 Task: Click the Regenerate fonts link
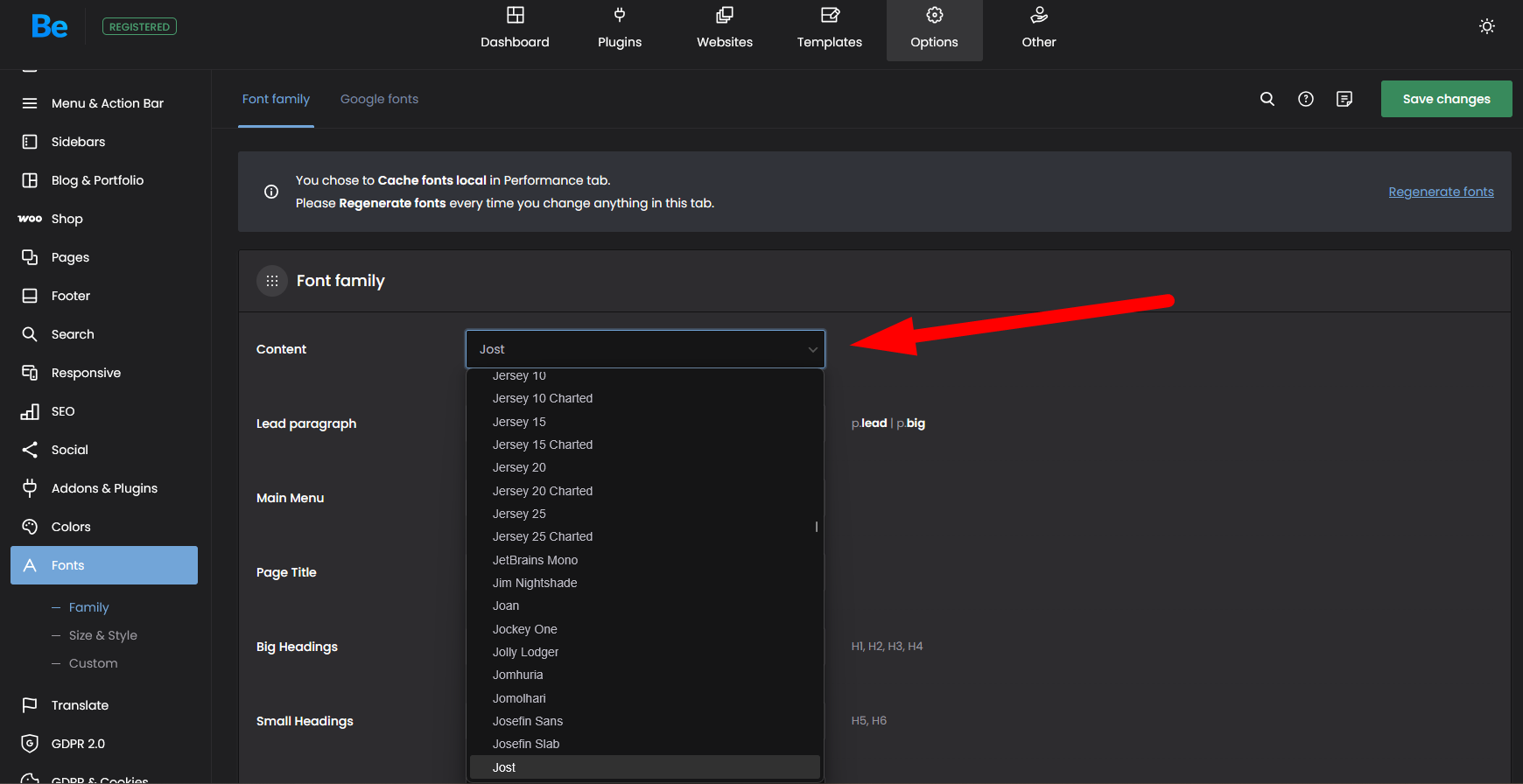tap(1441, 192)
